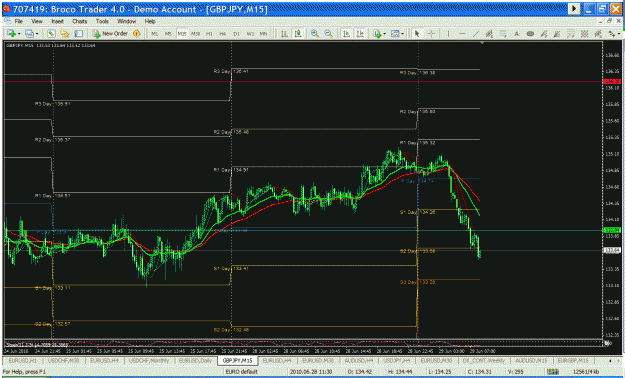Viewport: 625px width, 378px height.
Task: Open the Charts menu
Action: point(79,21)
